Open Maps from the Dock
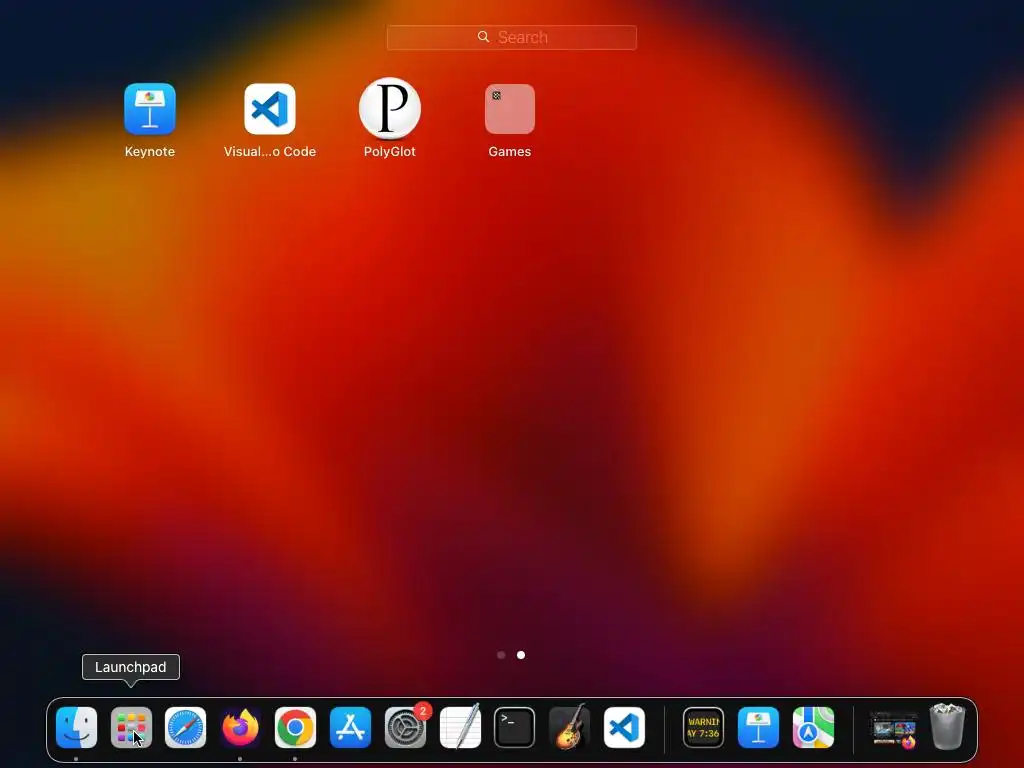The height and width of the screenshot is (768, 1024). tap(813, 727)
